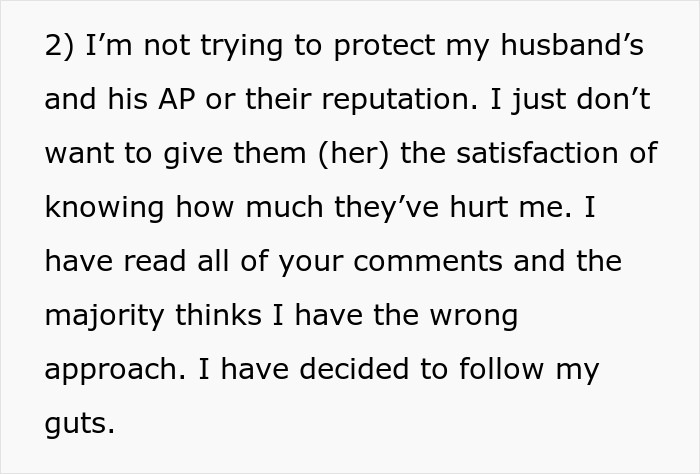The height and width of the screenshot is (474, 700).
Task: Click the word "follow"
Action: (x=500, y=370)
